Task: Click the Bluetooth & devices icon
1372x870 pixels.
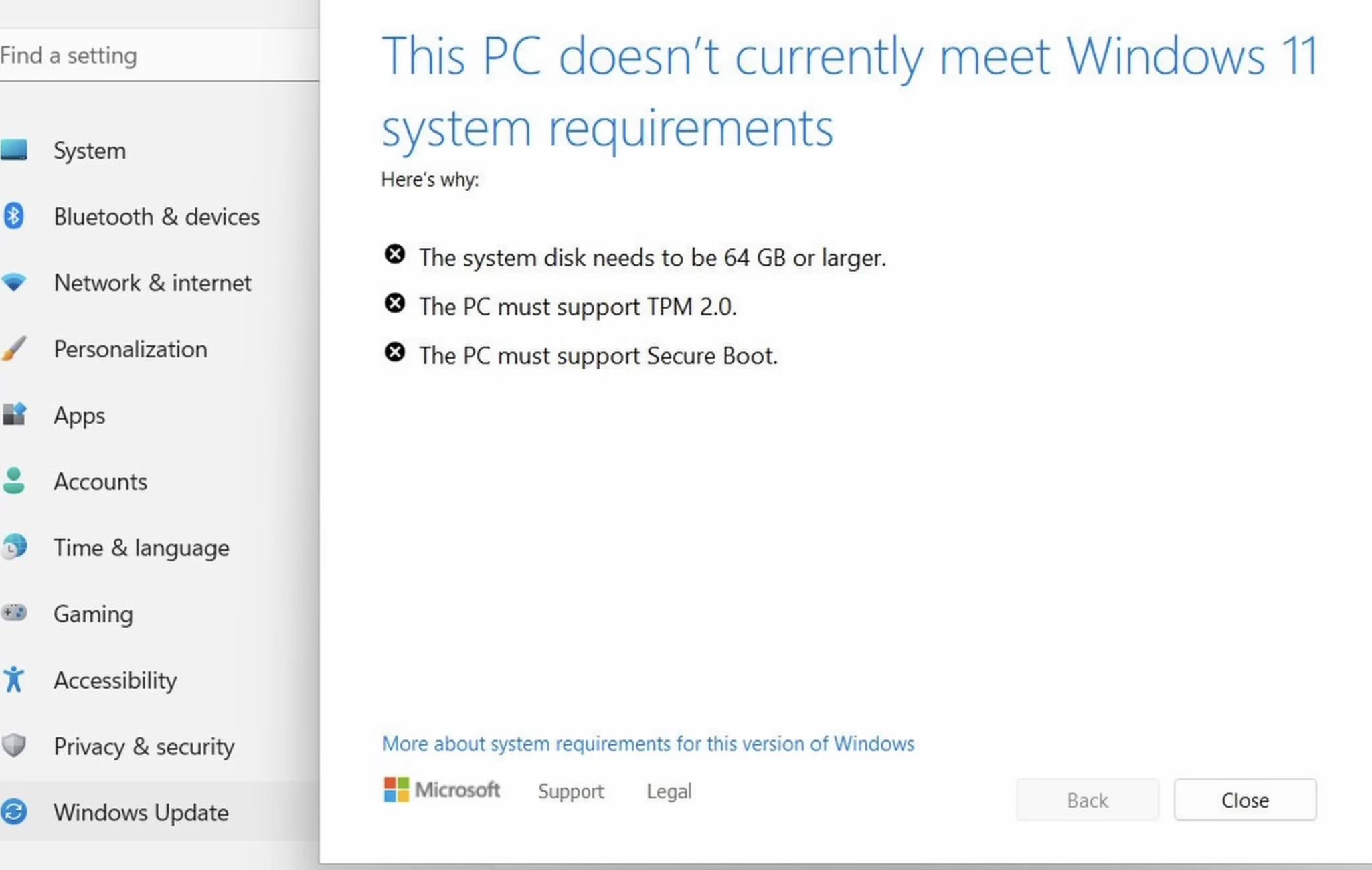Action: pyautogui.click(x=14, y=216)
